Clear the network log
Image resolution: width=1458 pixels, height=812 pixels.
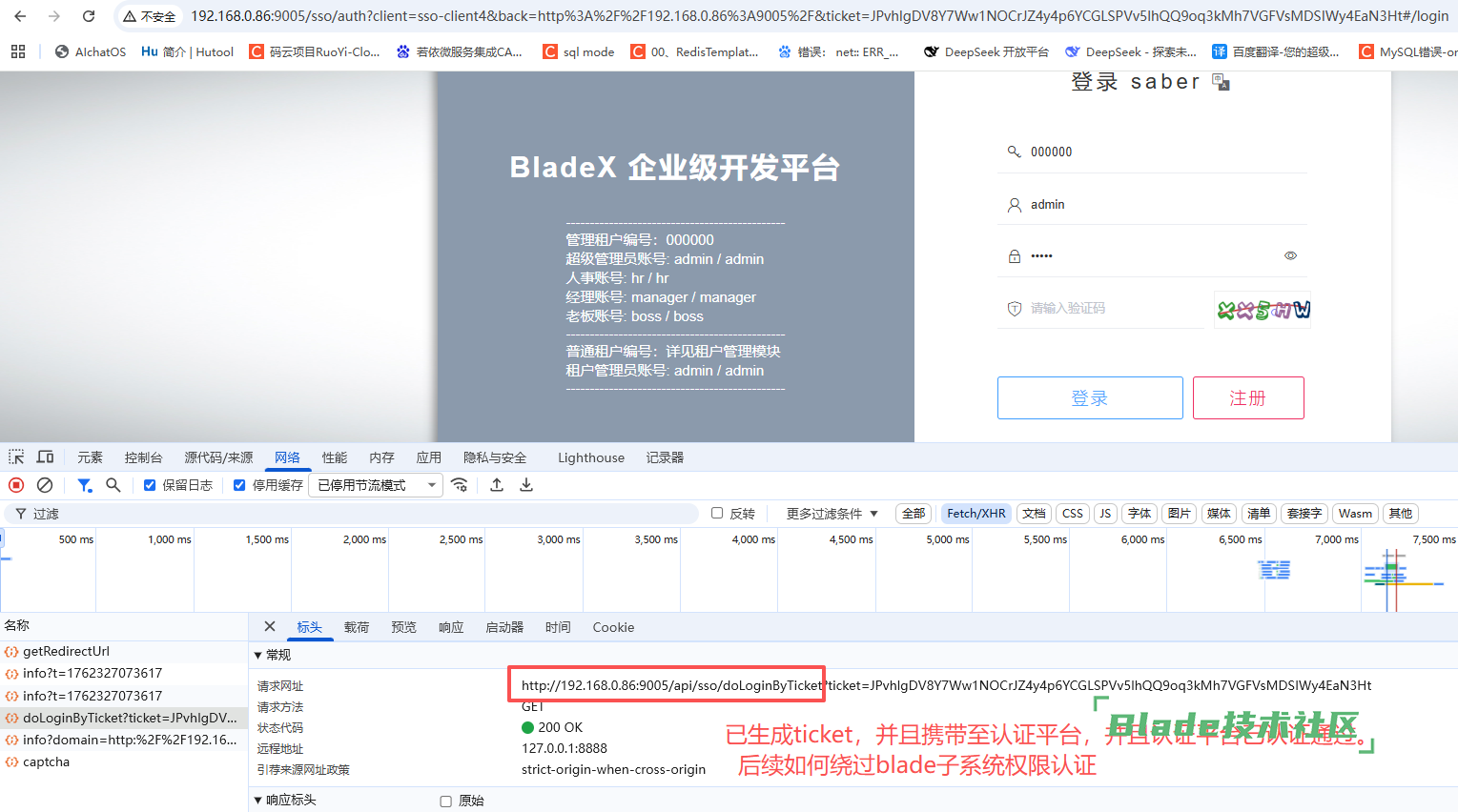click(45, 485)
